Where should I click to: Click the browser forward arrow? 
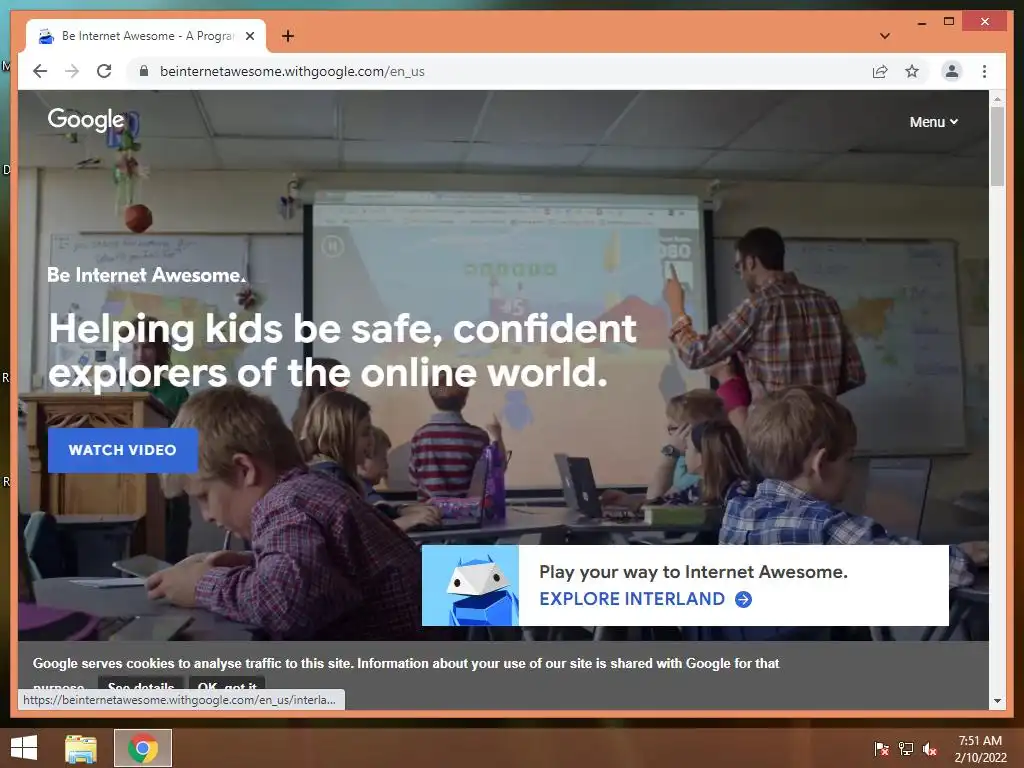click(x=72, y=71)
